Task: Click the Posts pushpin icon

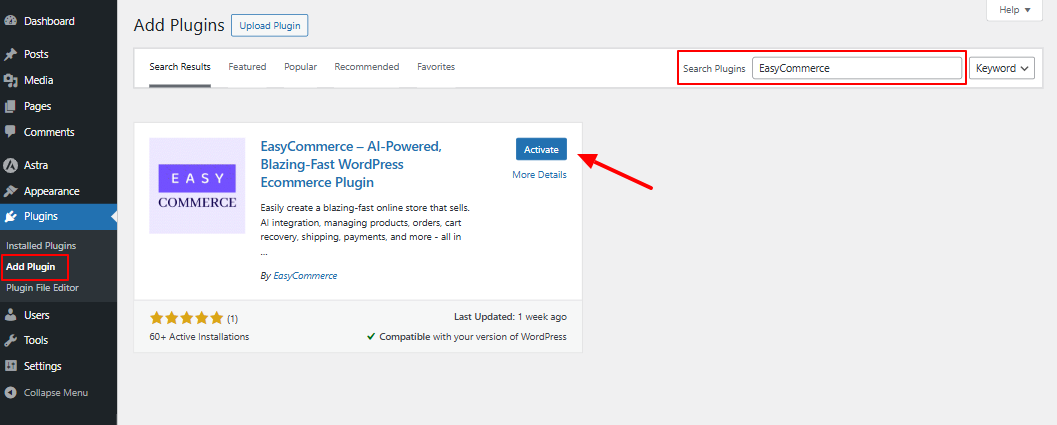Action: tap(10, 54)
